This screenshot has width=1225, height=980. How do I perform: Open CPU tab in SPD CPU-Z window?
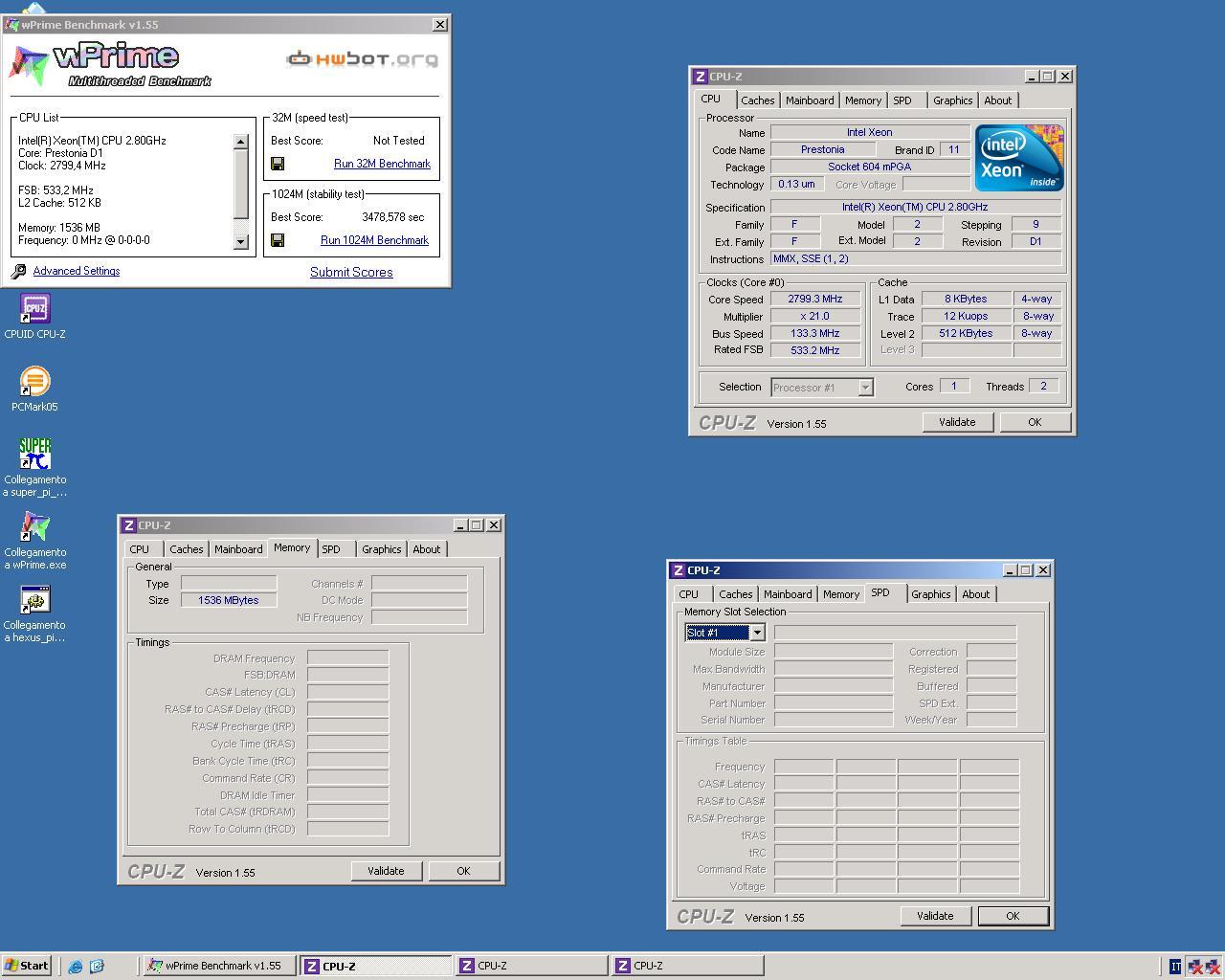[689, 594]
